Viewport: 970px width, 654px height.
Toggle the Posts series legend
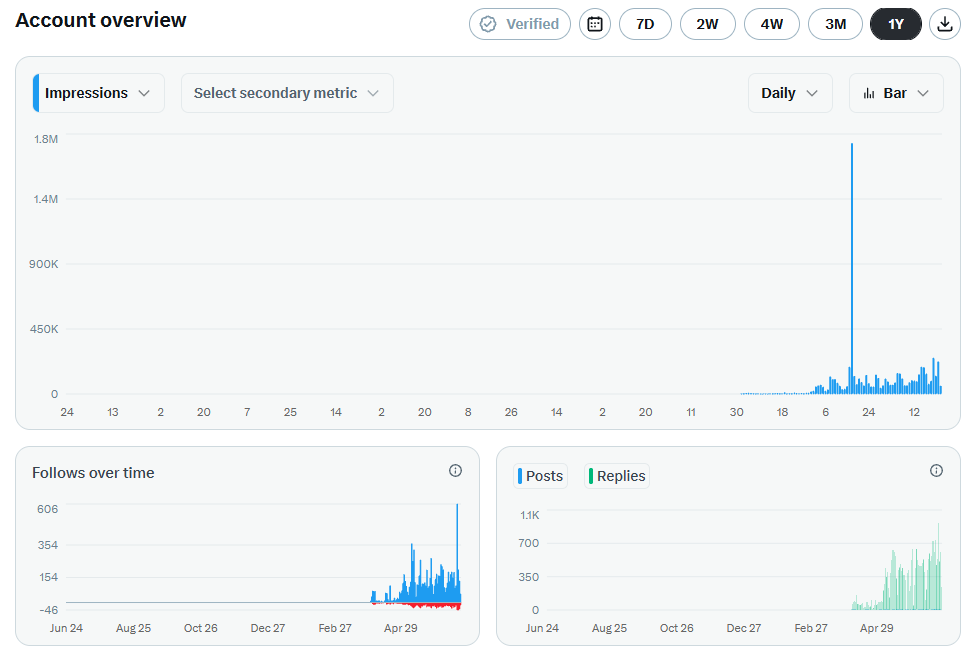541,476
